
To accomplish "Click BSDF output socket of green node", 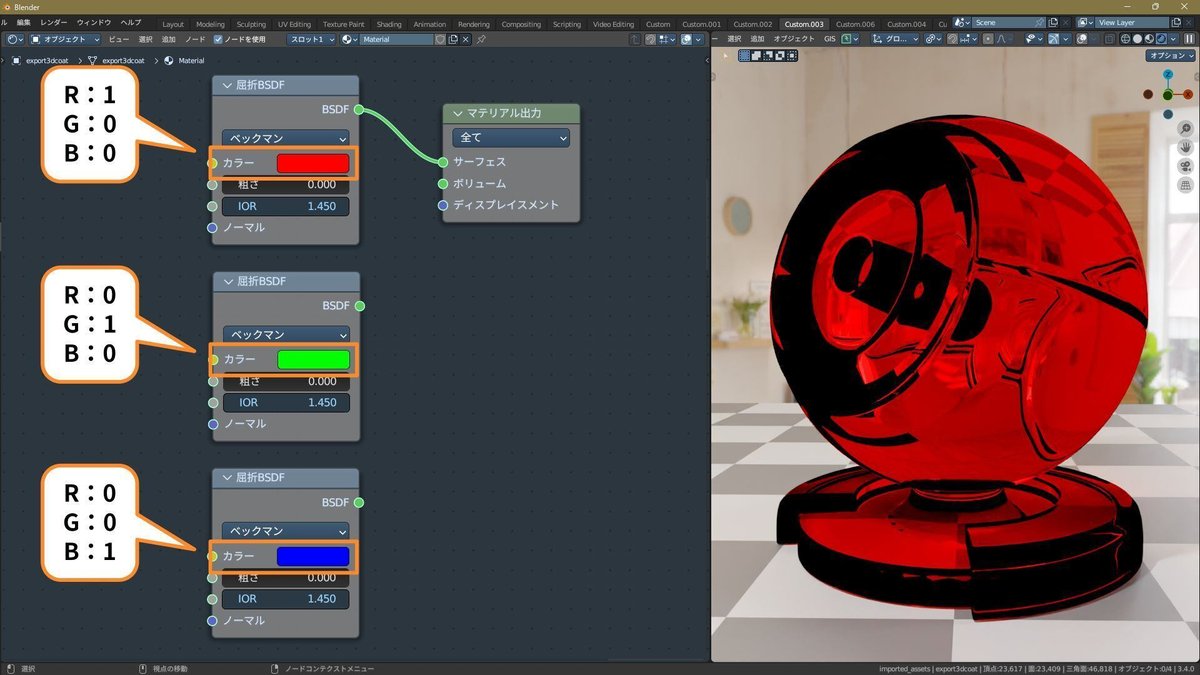I will (360, 305).
